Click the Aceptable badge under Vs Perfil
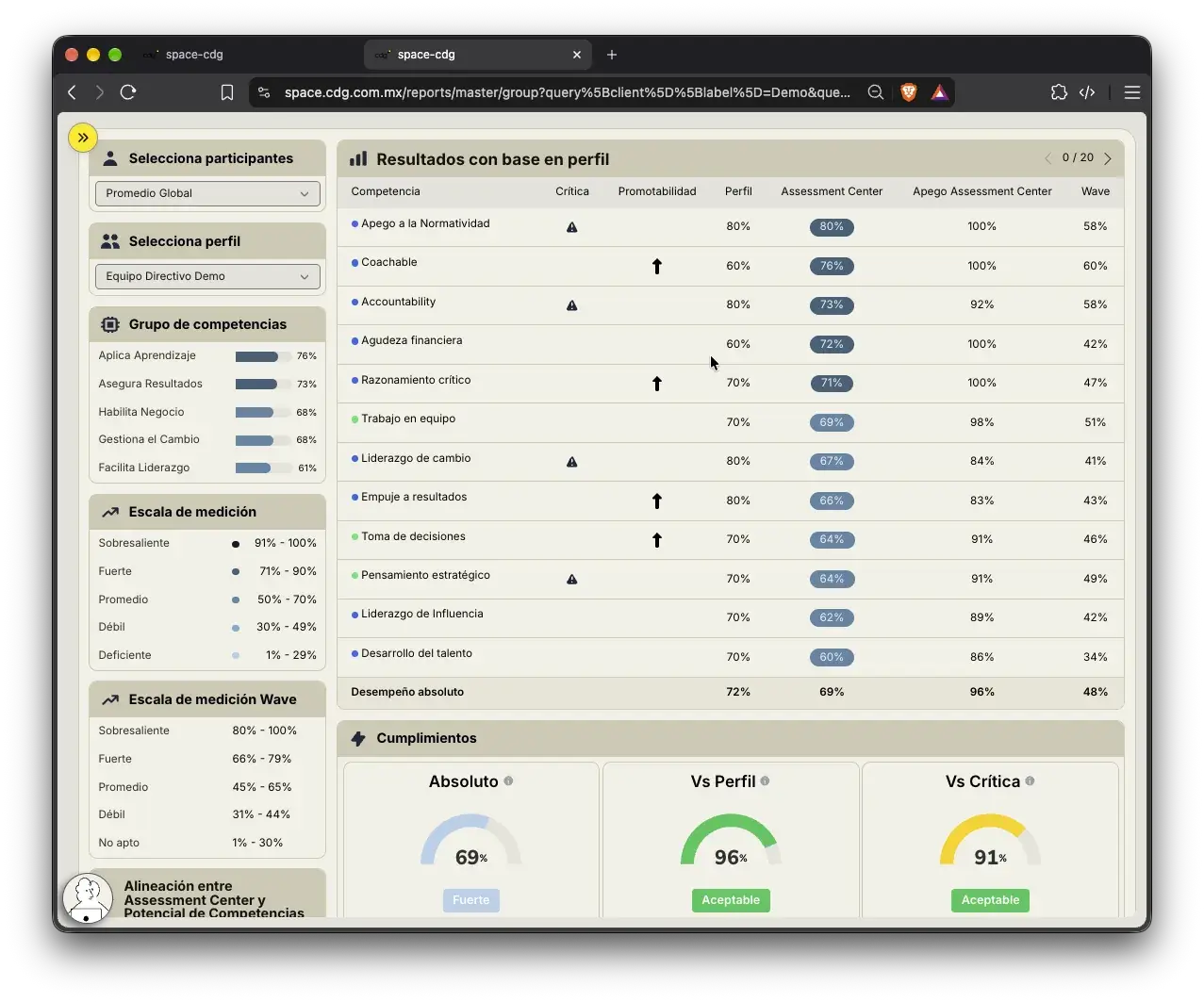 point(731,900)
